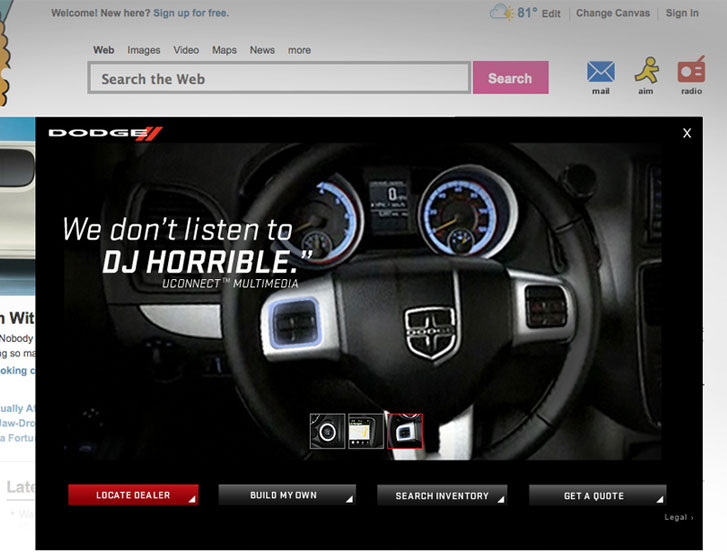Select the middle touchscreen thumbnail
This screenshot has height=552, width=727.
point(366,431)
